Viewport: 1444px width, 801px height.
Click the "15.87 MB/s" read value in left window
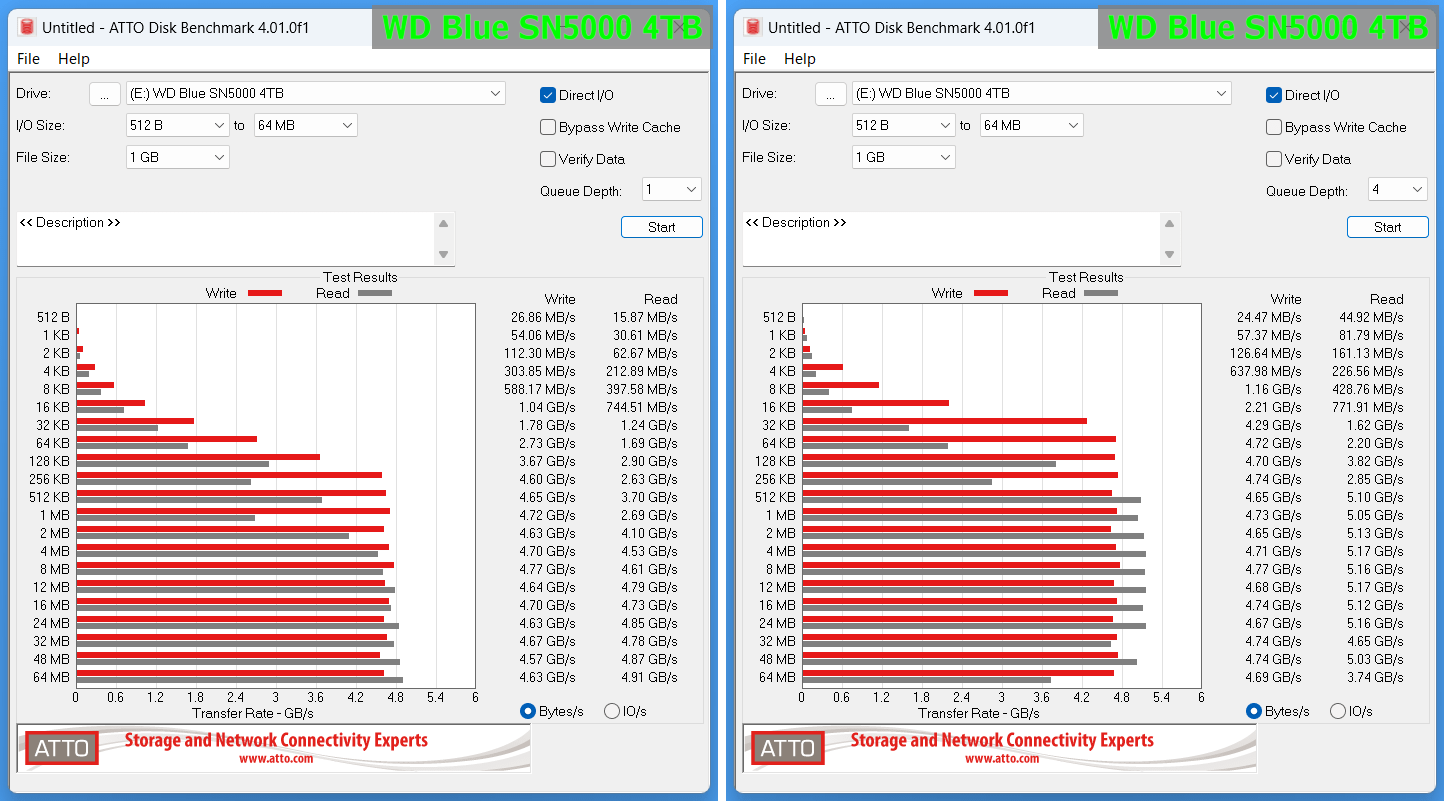(x=645, y=317)
